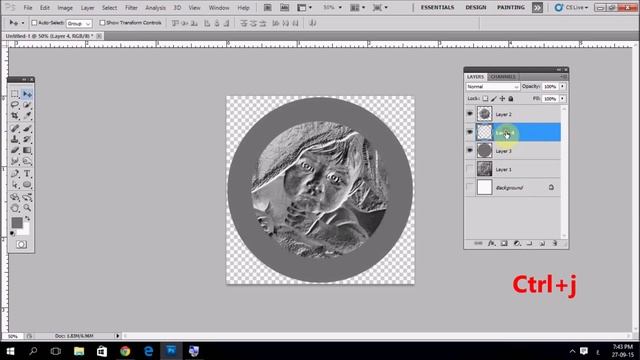Launch Mini Bridge from application bar

tap(284, 7)
